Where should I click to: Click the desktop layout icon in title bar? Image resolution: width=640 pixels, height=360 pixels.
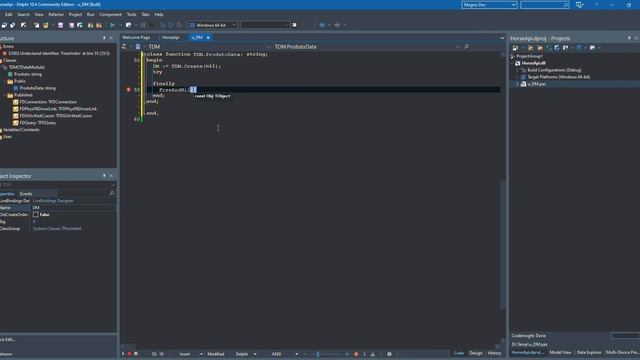[580, 5]
